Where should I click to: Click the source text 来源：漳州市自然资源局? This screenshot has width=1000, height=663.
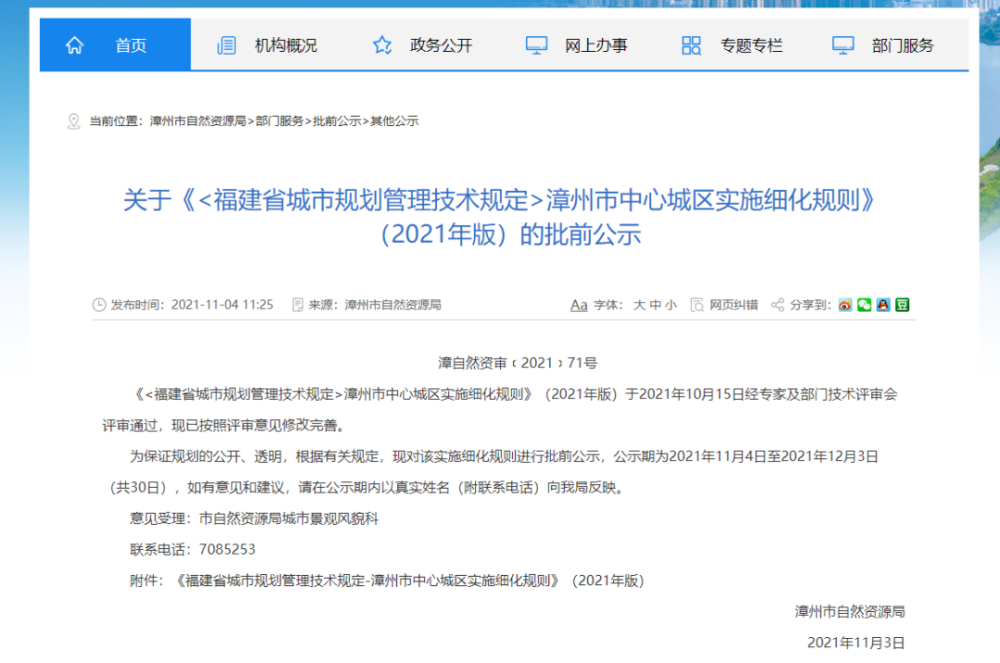(x=374, y=305)
